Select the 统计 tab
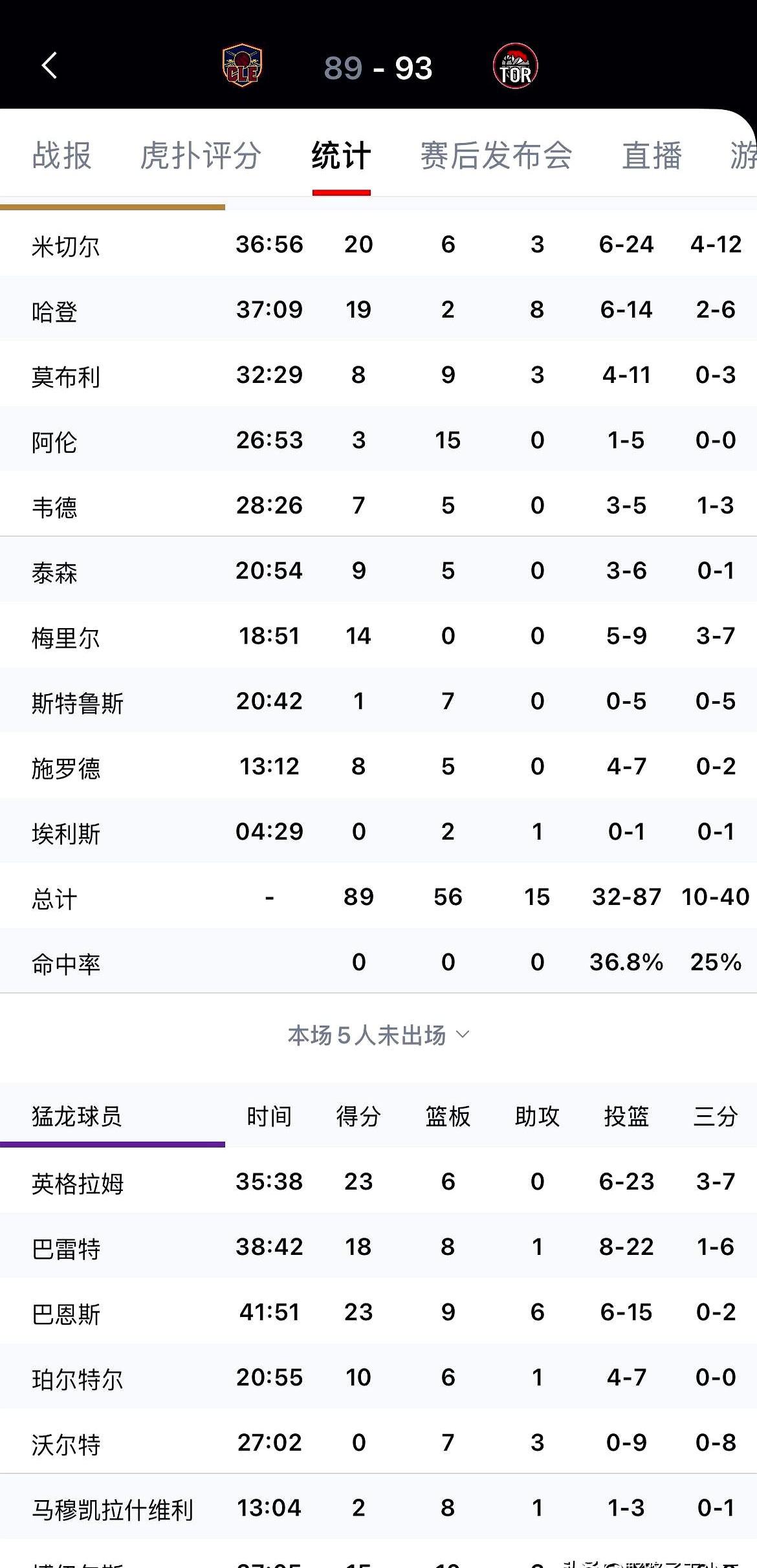This screenshot has height=1568, width=757. (341, 155)
